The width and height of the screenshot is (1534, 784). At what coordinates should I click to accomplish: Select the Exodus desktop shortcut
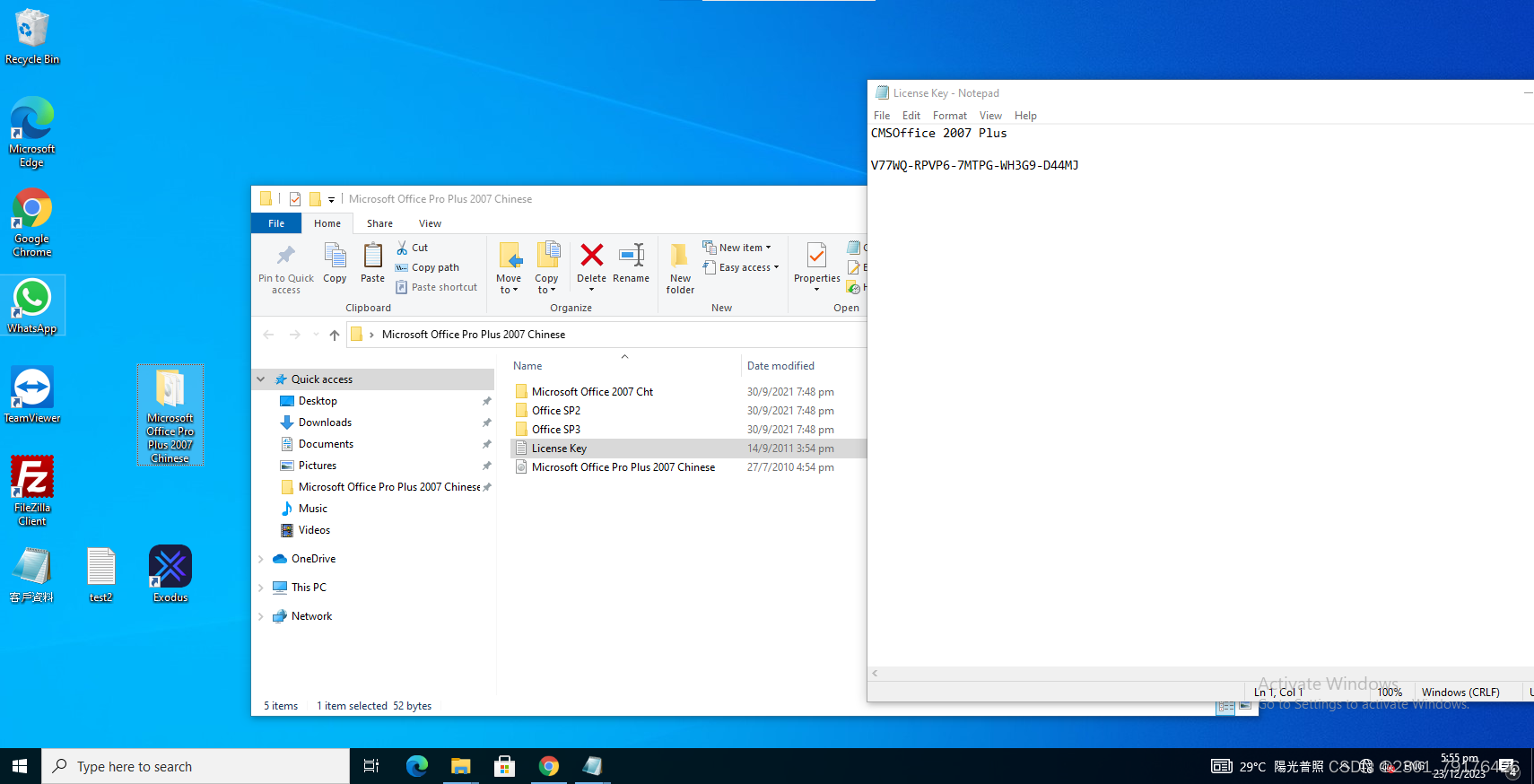(170, 574)
